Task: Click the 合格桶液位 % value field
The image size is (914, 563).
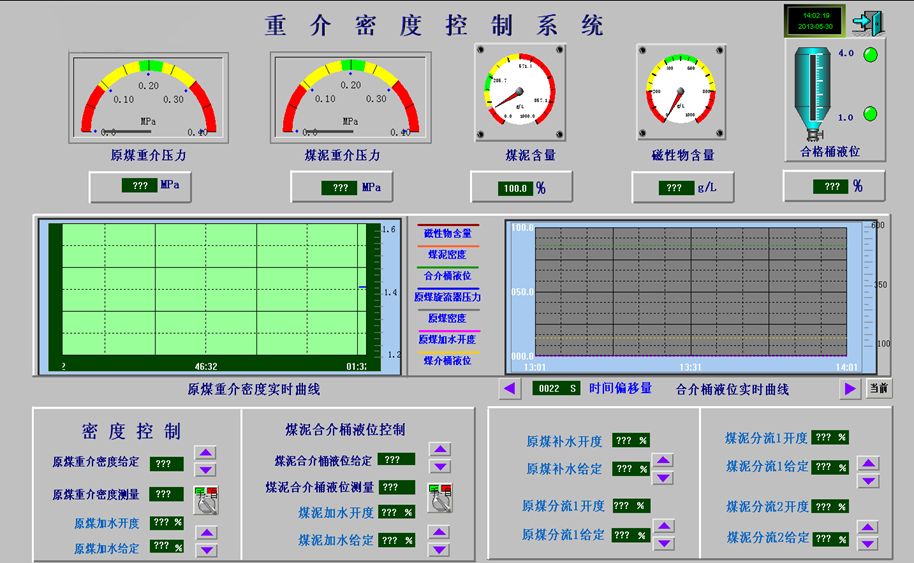Action: pyautogui.click(x=832, y=187)
